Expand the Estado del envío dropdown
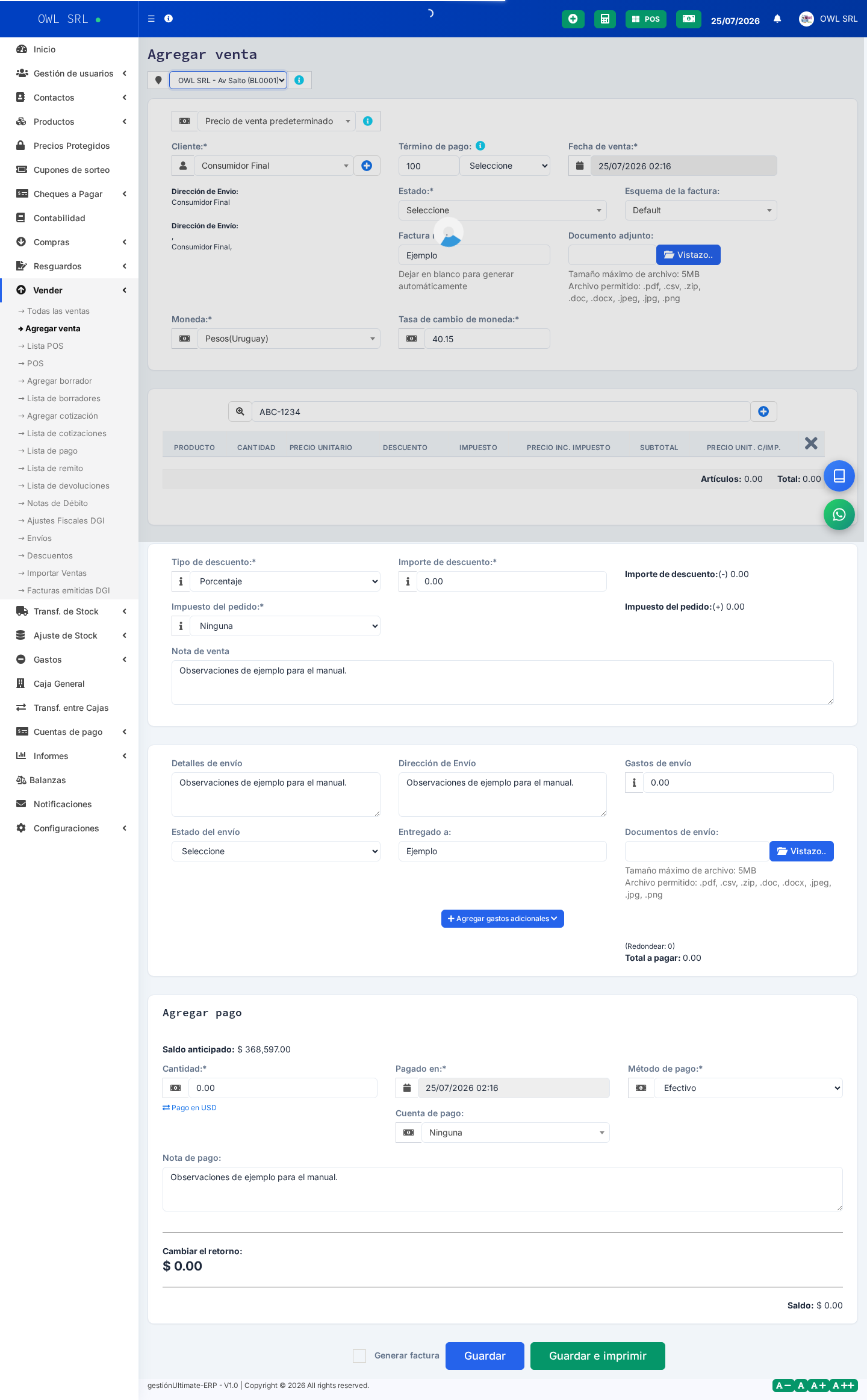 276,851
